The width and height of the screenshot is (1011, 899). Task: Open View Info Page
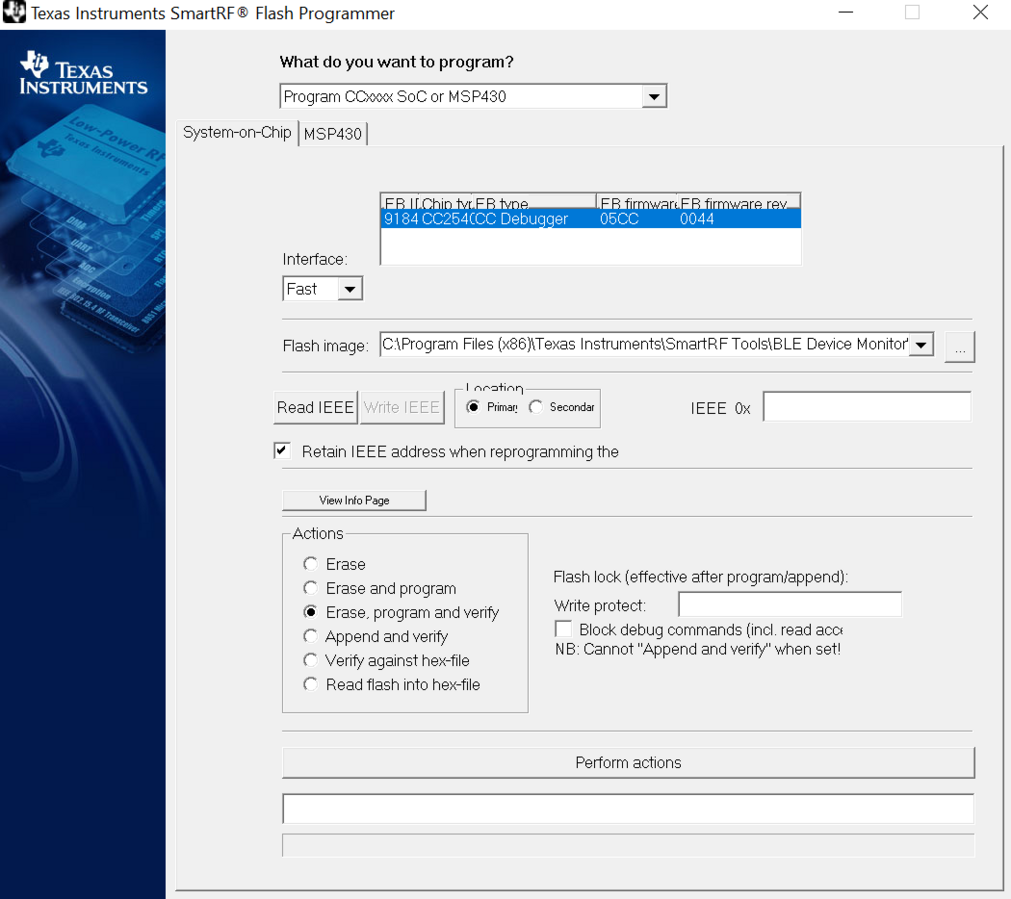coord(354,500)
